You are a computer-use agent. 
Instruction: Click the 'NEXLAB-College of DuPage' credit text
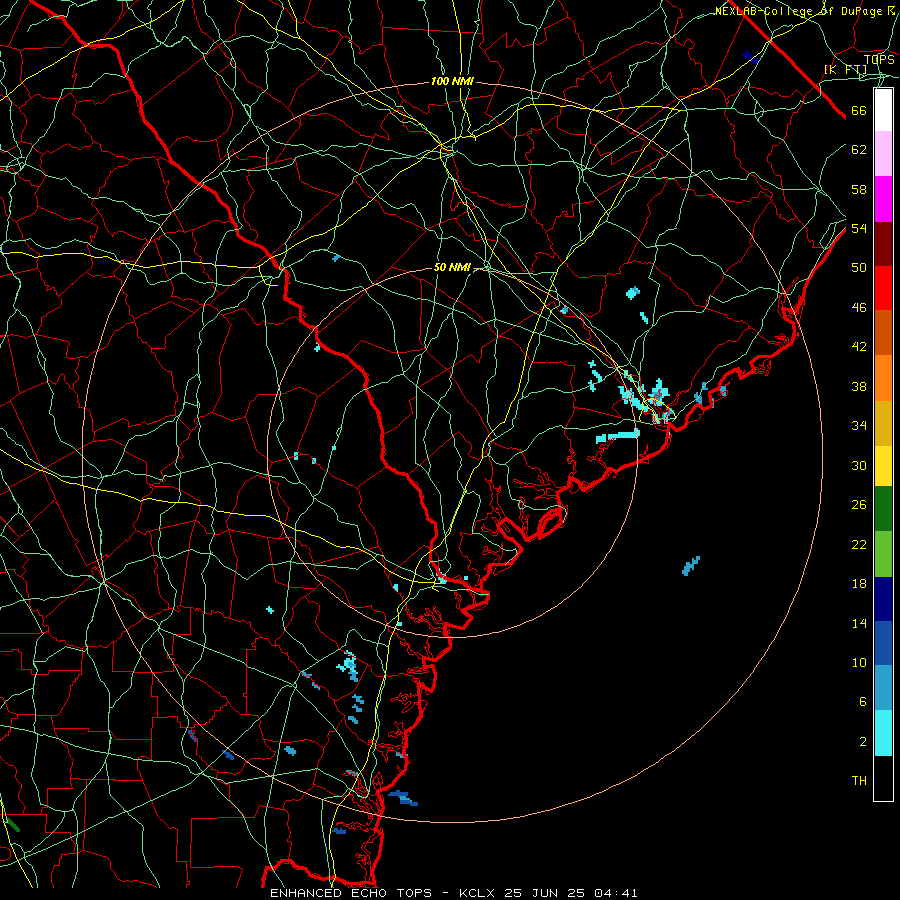(x=798, y=11)
